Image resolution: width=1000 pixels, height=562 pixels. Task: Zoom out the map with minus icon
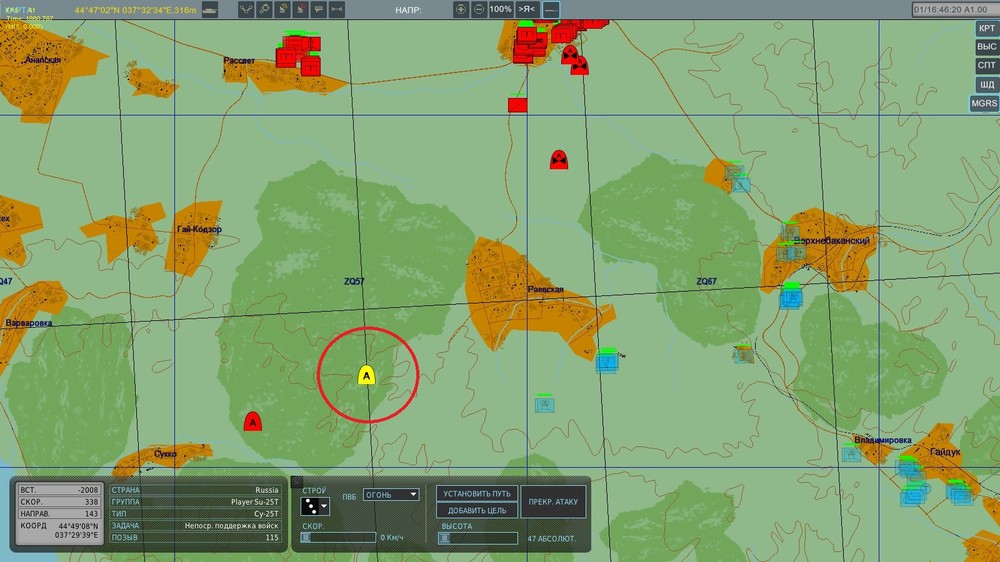tap(479, 10)
